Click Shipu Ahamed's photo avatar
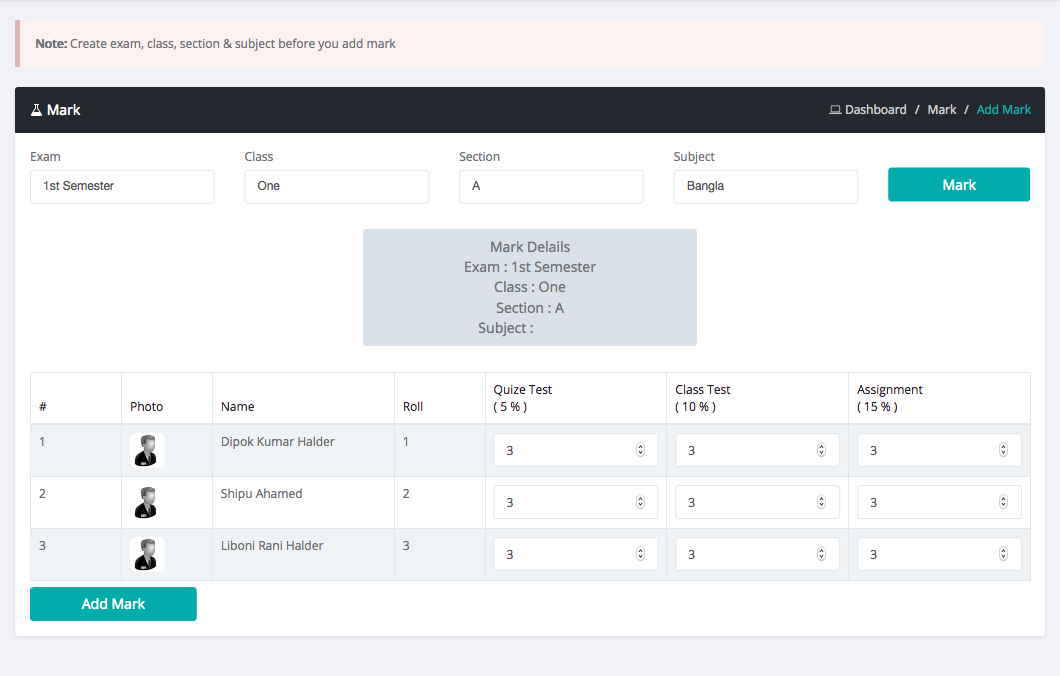This screenshot has width=1060, height=676. [x=147, y=502]
